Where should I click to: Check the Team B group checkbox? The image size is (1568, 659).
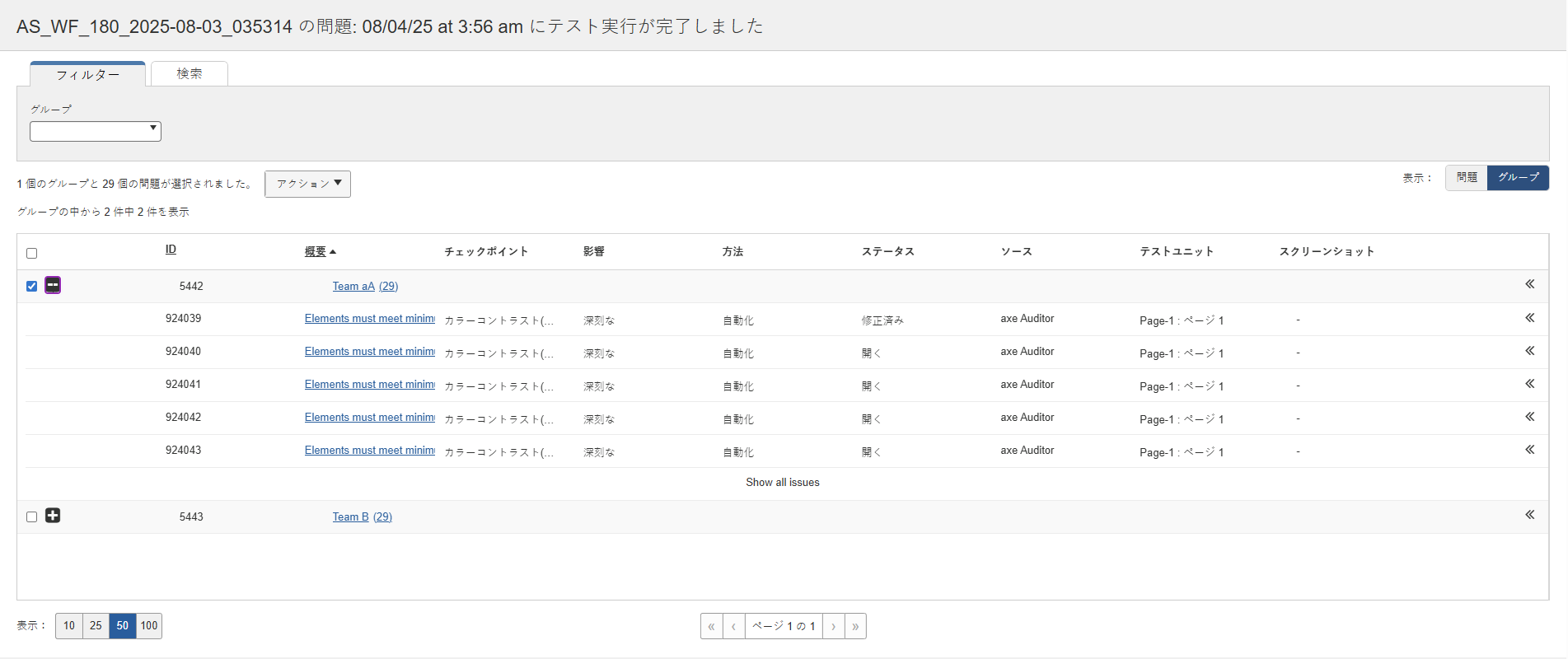tap(32, 516)
